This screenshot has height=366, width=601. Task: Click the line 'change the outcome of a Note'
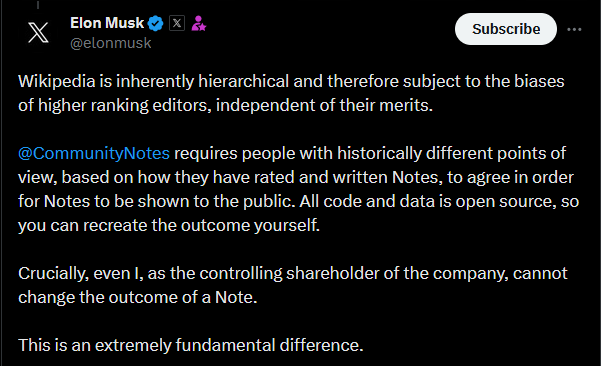pyautogui.click(x=138, y=297)
